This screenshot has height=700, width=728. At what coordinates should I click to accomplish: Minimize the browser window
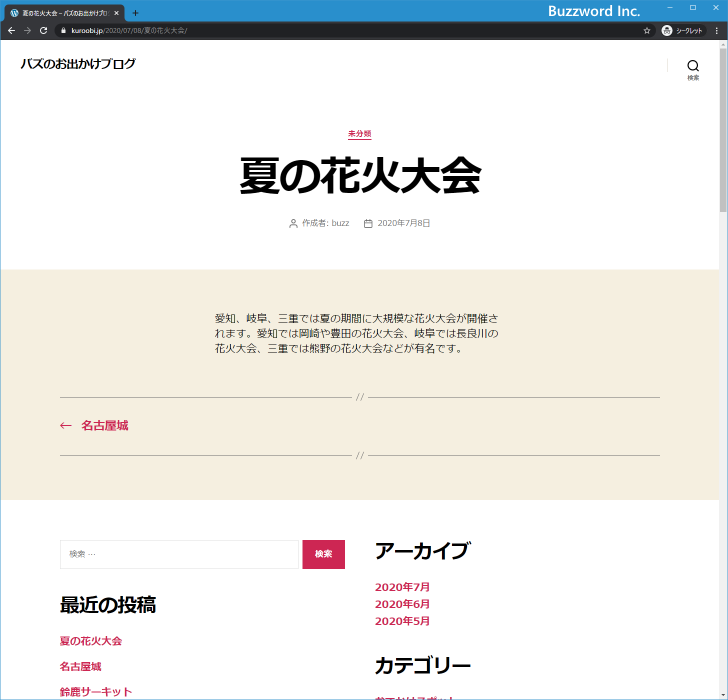670,7
